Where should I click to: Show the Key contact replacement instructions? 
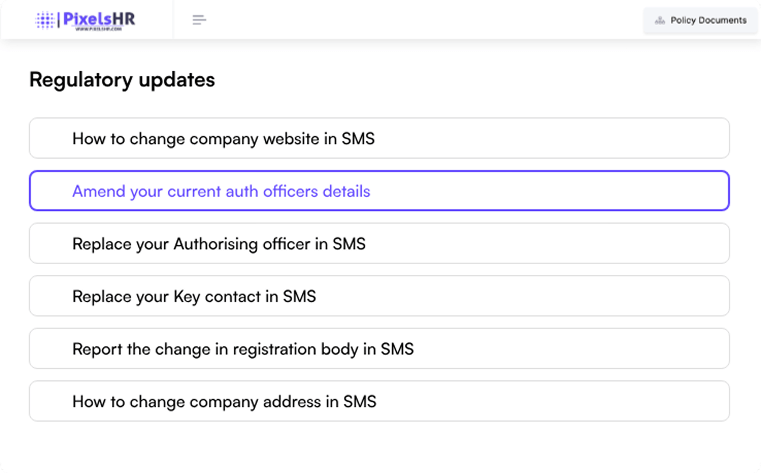coord(194,296)
